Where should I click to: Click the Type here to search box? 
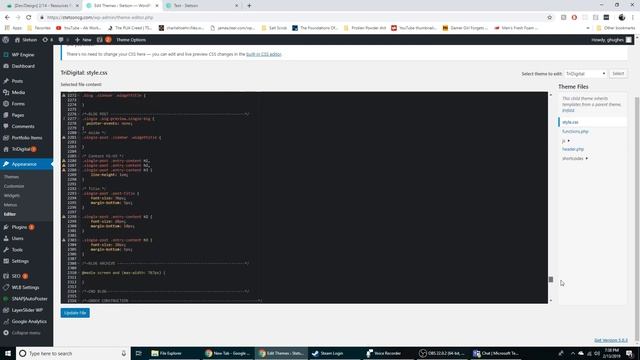click(73, 353)
